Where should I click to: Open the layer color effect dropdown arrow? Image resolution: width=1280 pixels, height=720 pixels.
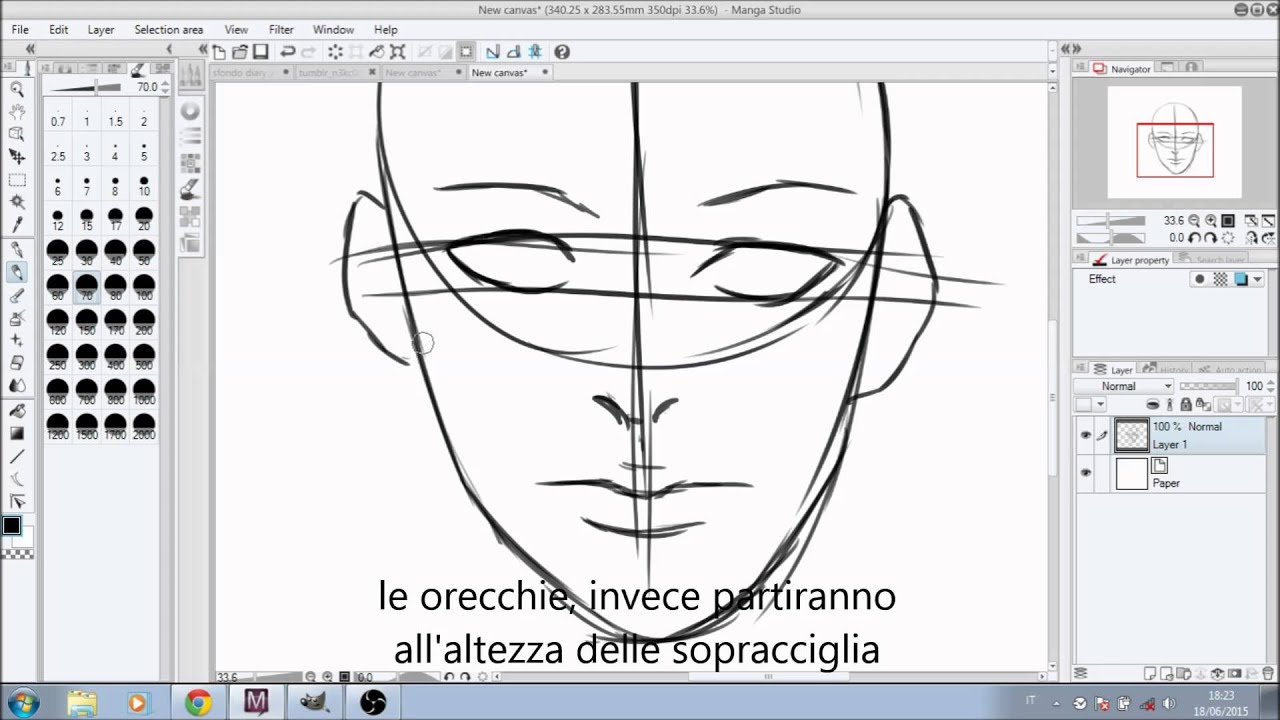tap(1257, 280)
